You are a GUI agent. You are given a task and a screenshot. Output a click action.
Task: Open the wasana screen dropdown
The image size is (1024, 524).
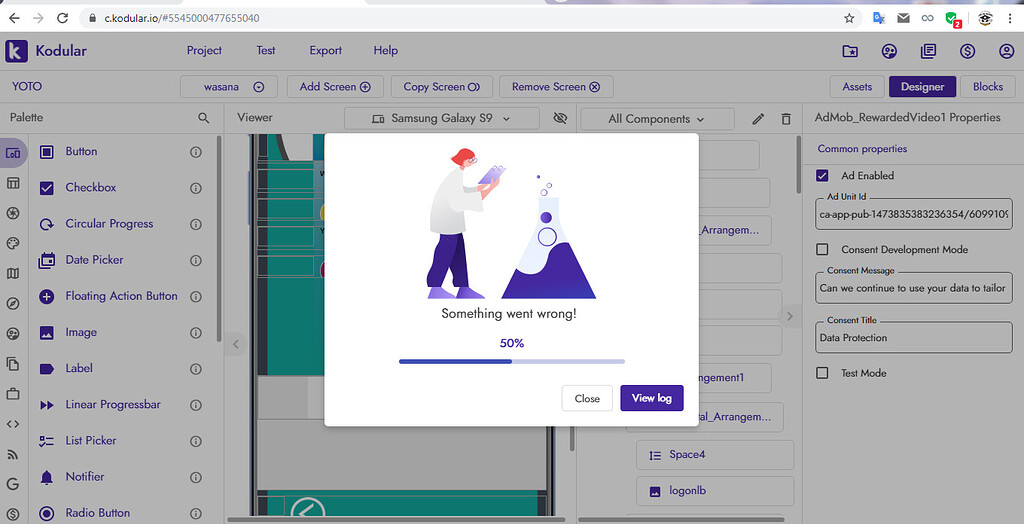click(229, 87)
